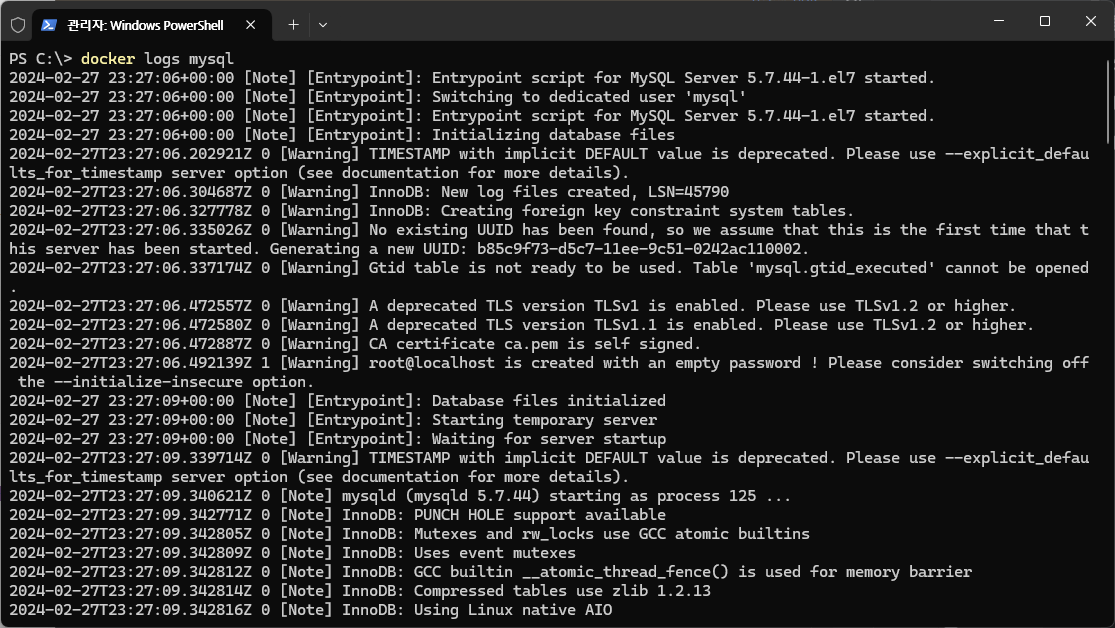
Task: Click 'InnoDB: Uses event mutexes' line
Action: (459, 553)
